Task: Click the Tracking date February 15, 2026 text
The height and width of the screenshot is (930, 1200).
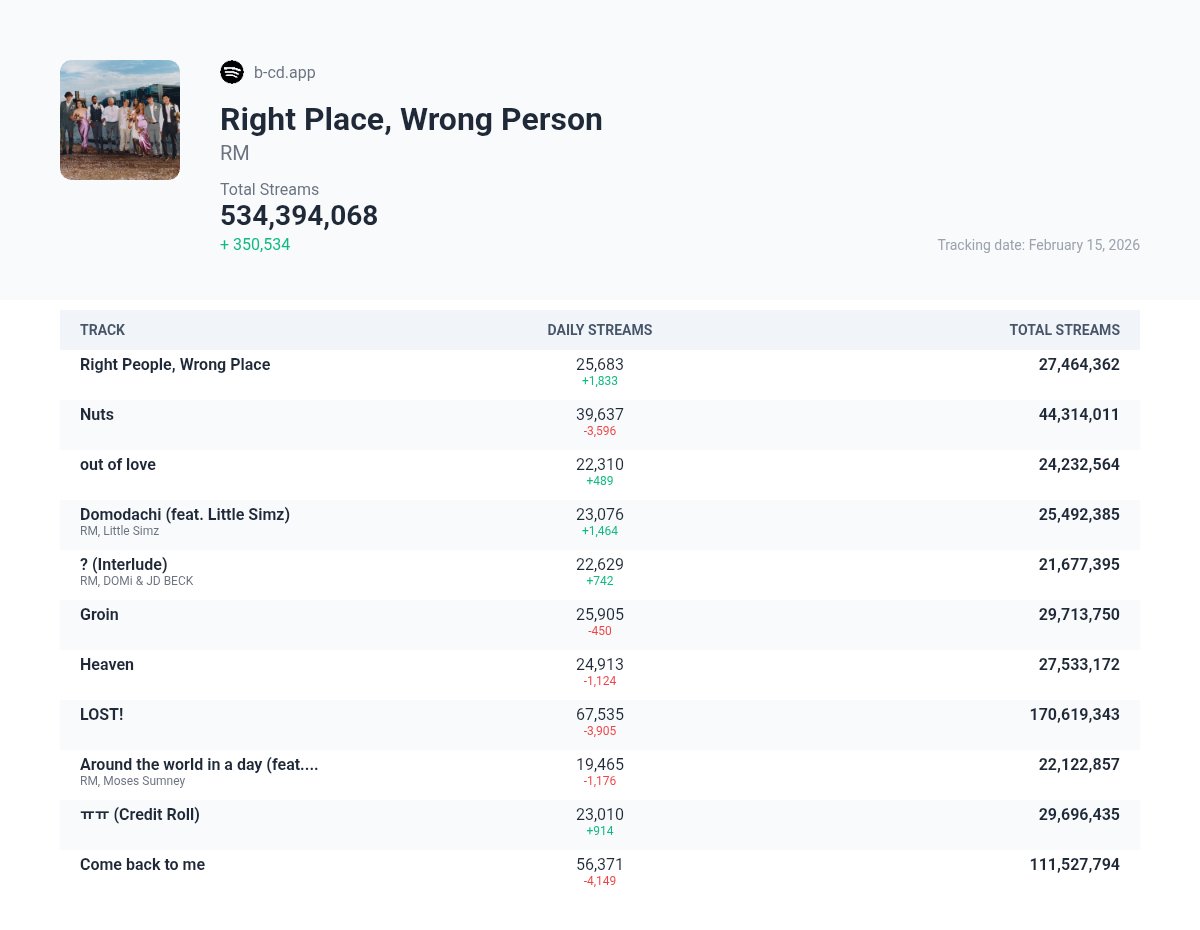Action: (x=1038, y=245)
